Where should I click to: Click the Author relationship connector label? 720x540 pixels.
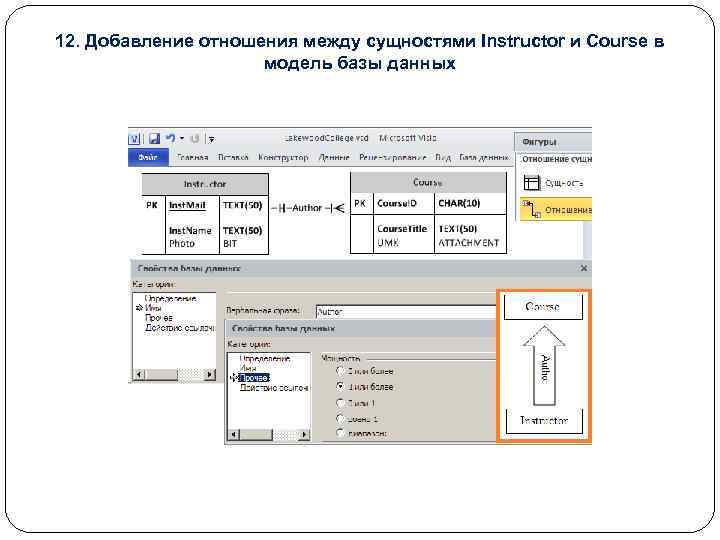(x=307, y=208)
